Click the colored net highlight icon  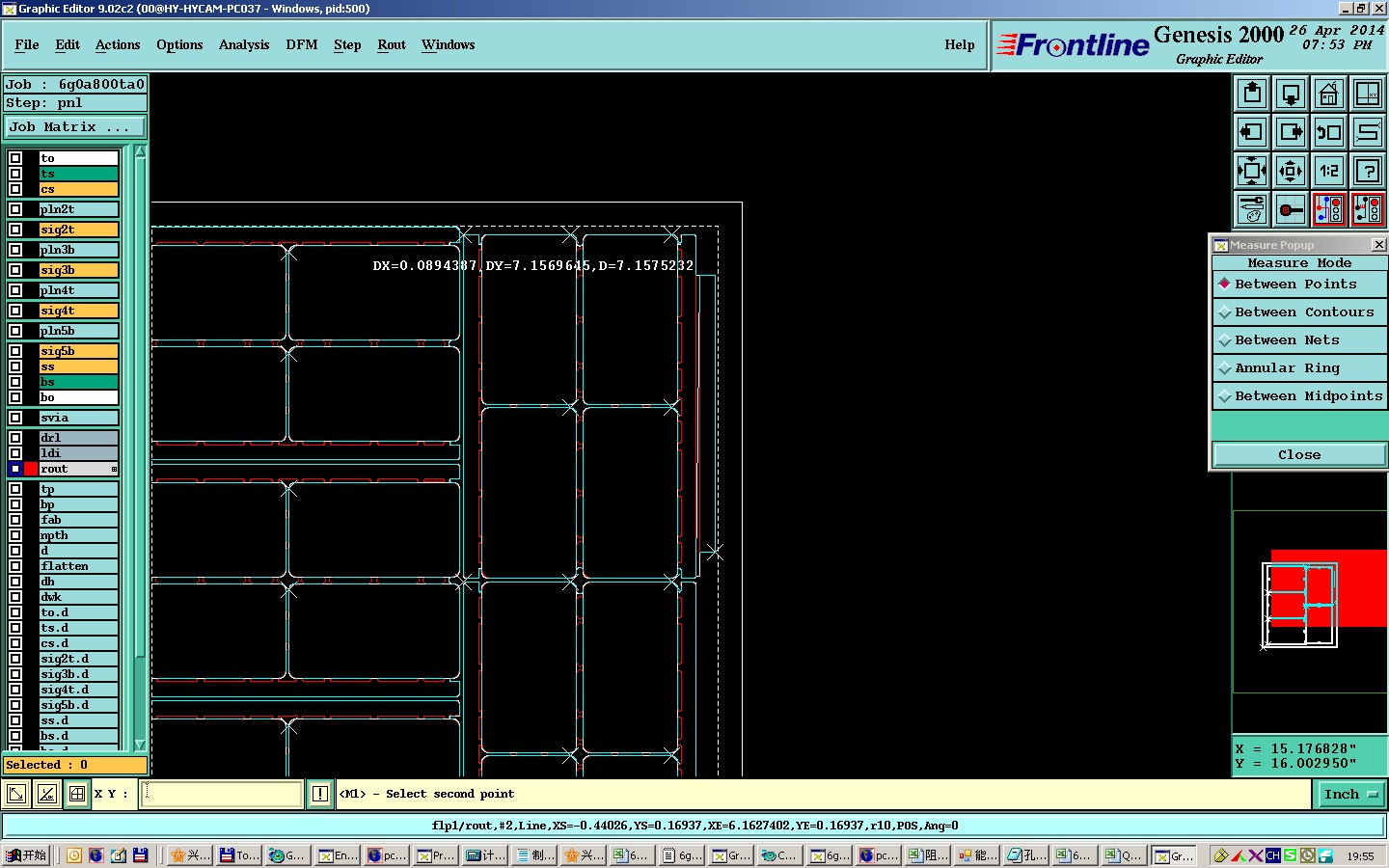point(1329,208)
